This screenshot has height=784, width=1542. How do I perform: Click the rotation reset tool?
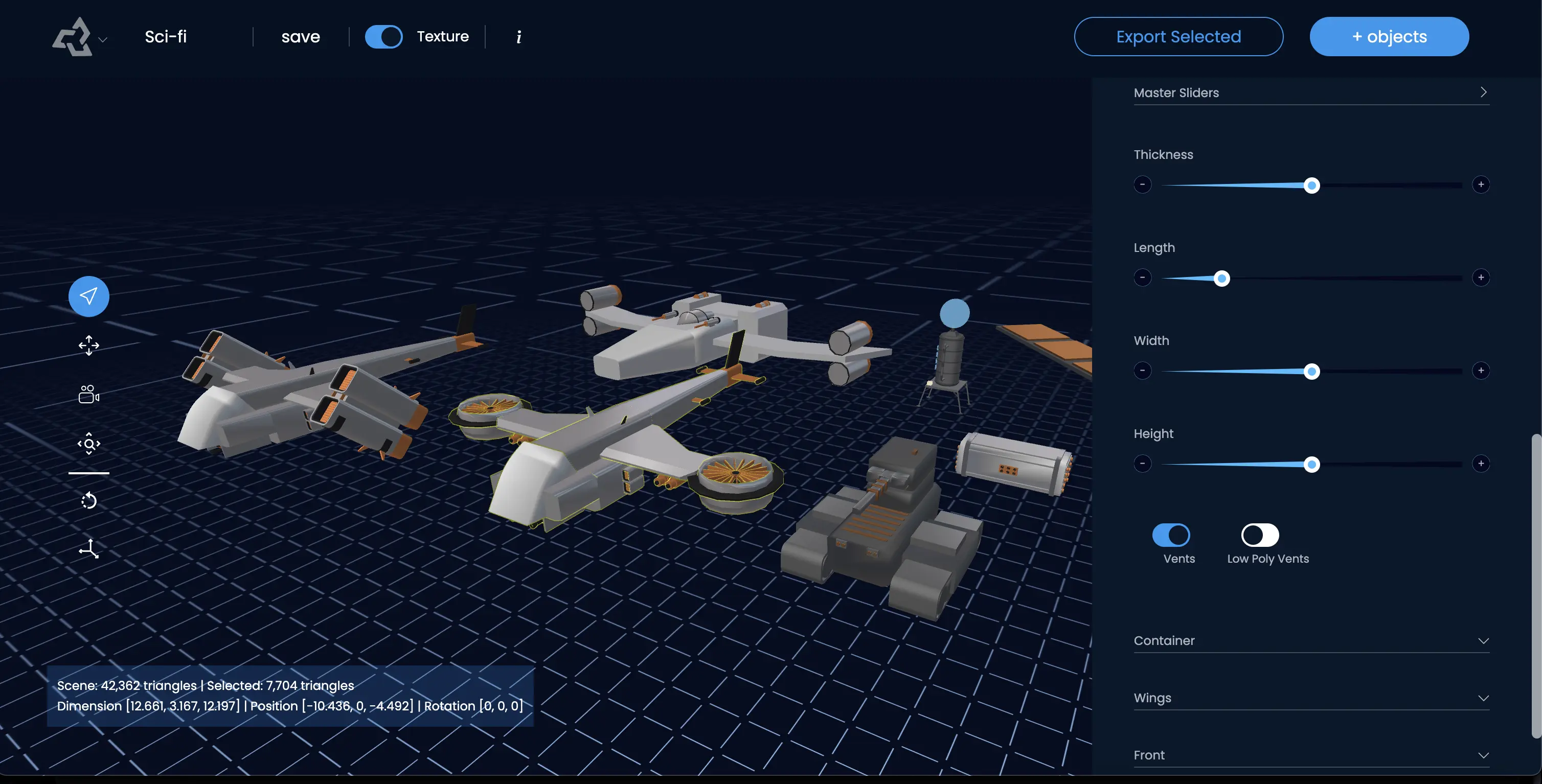pyautogui.click(x=88, y=500)
